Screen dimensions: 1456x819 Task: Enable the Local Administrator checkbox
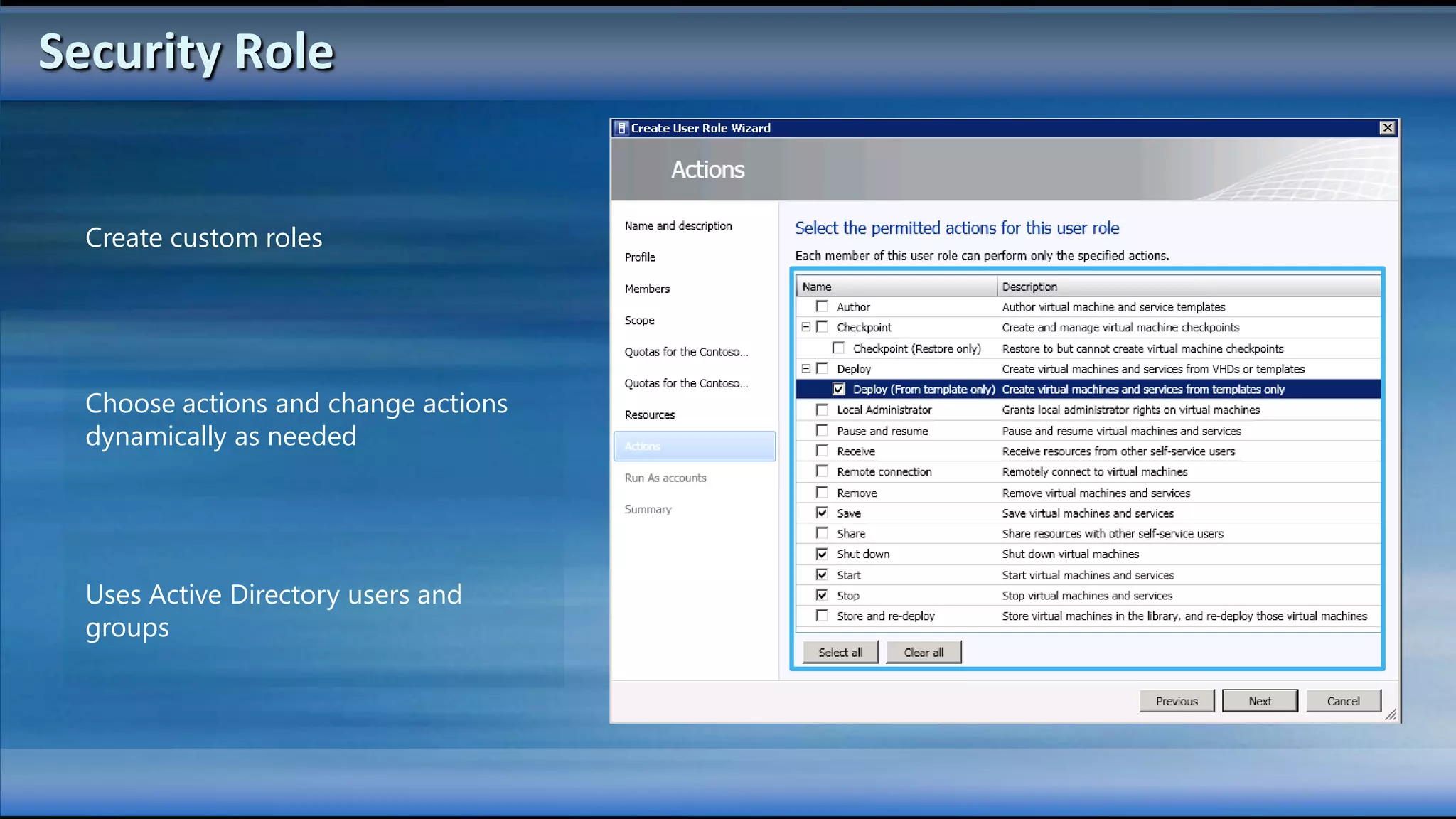823,409
